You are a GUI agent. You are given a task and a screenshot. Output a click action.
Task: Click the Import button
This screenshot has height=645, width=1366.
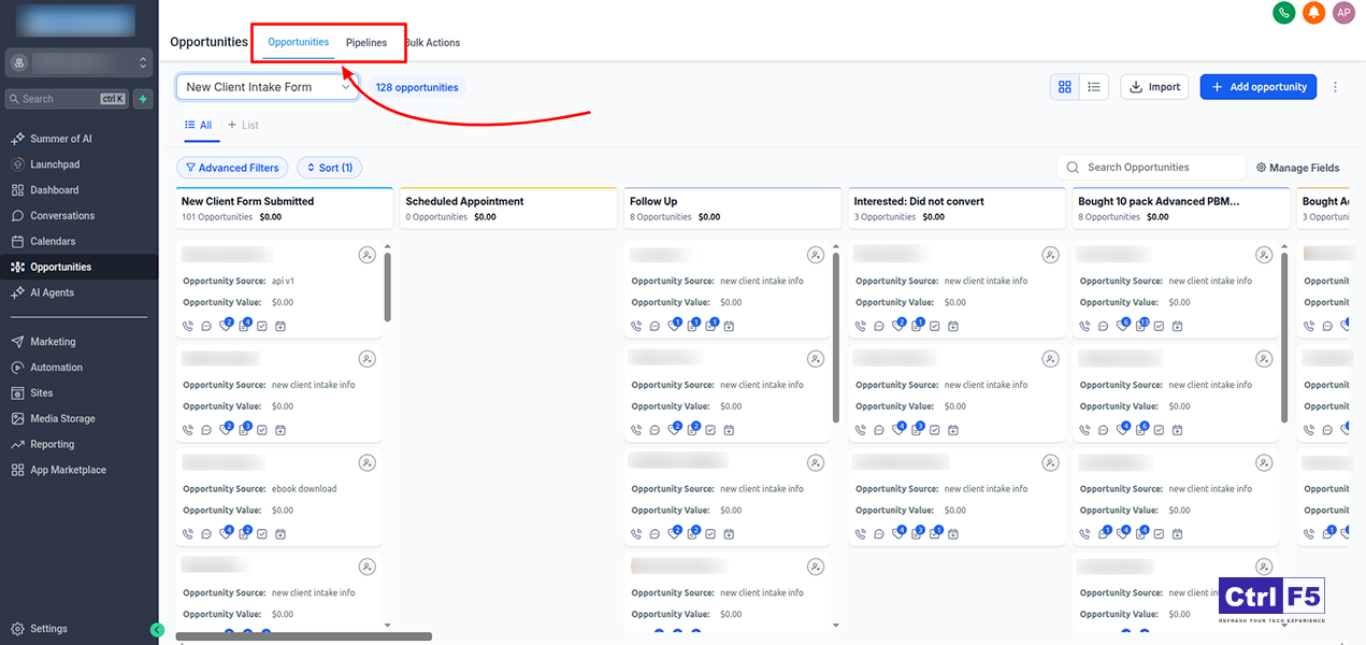1154,87
